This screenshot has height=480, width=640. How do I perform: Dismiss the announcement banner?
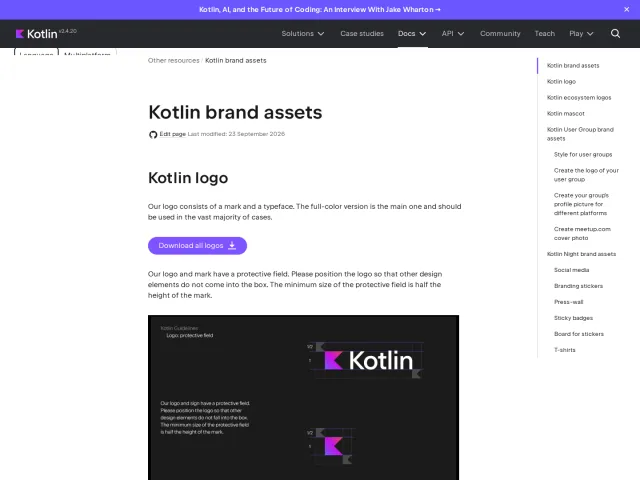pos(627,9)
